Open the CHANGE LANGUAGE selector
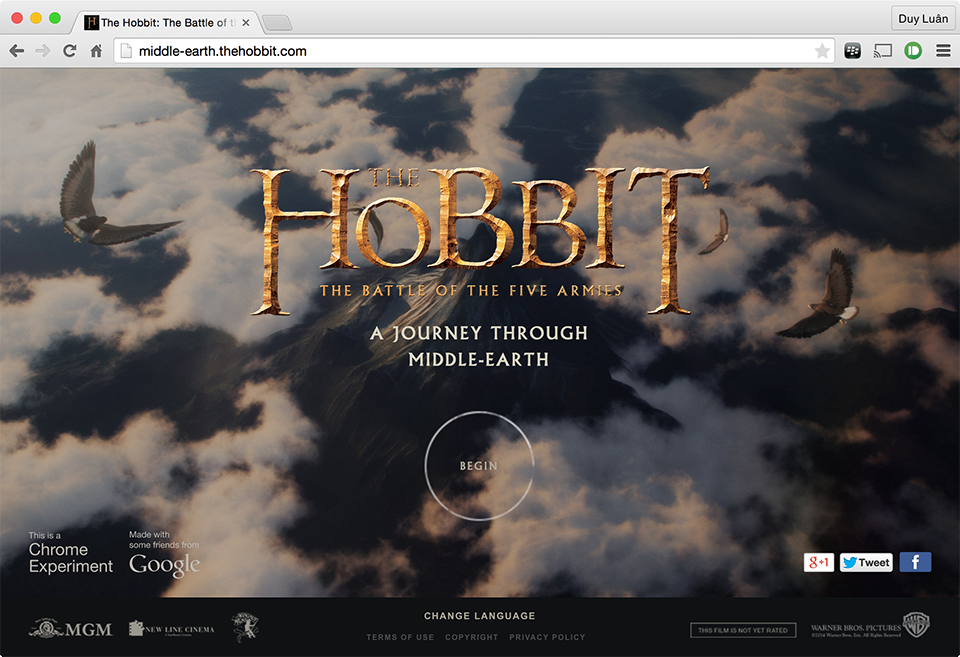The image size is (960, 657). pyautogui.click(x=479, y=616)
